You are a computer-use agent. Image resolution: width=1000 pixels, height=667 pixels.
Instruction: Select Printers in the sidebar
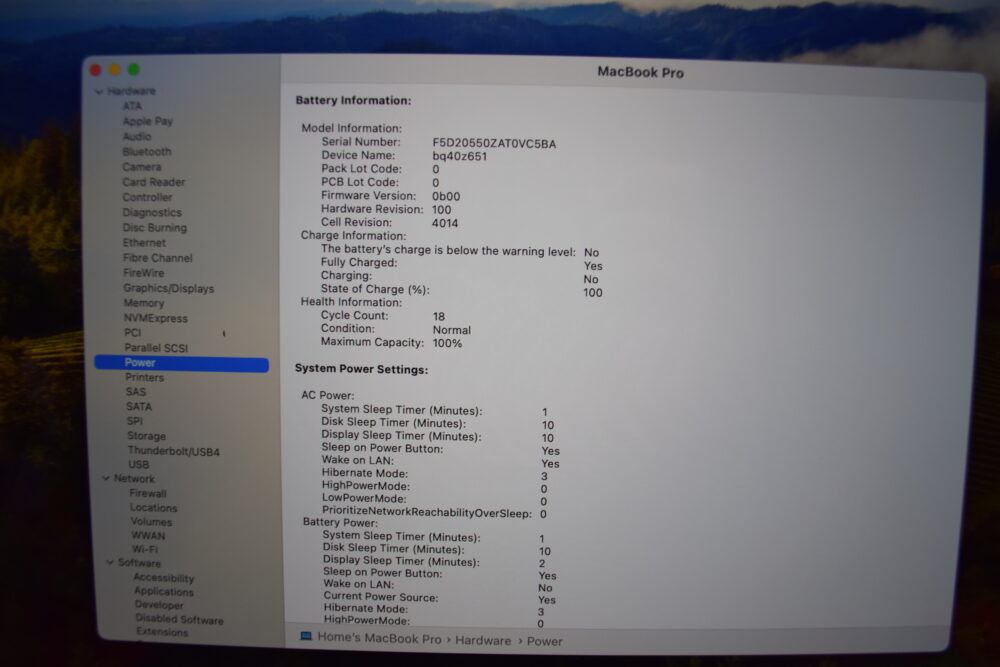(144, 377)
